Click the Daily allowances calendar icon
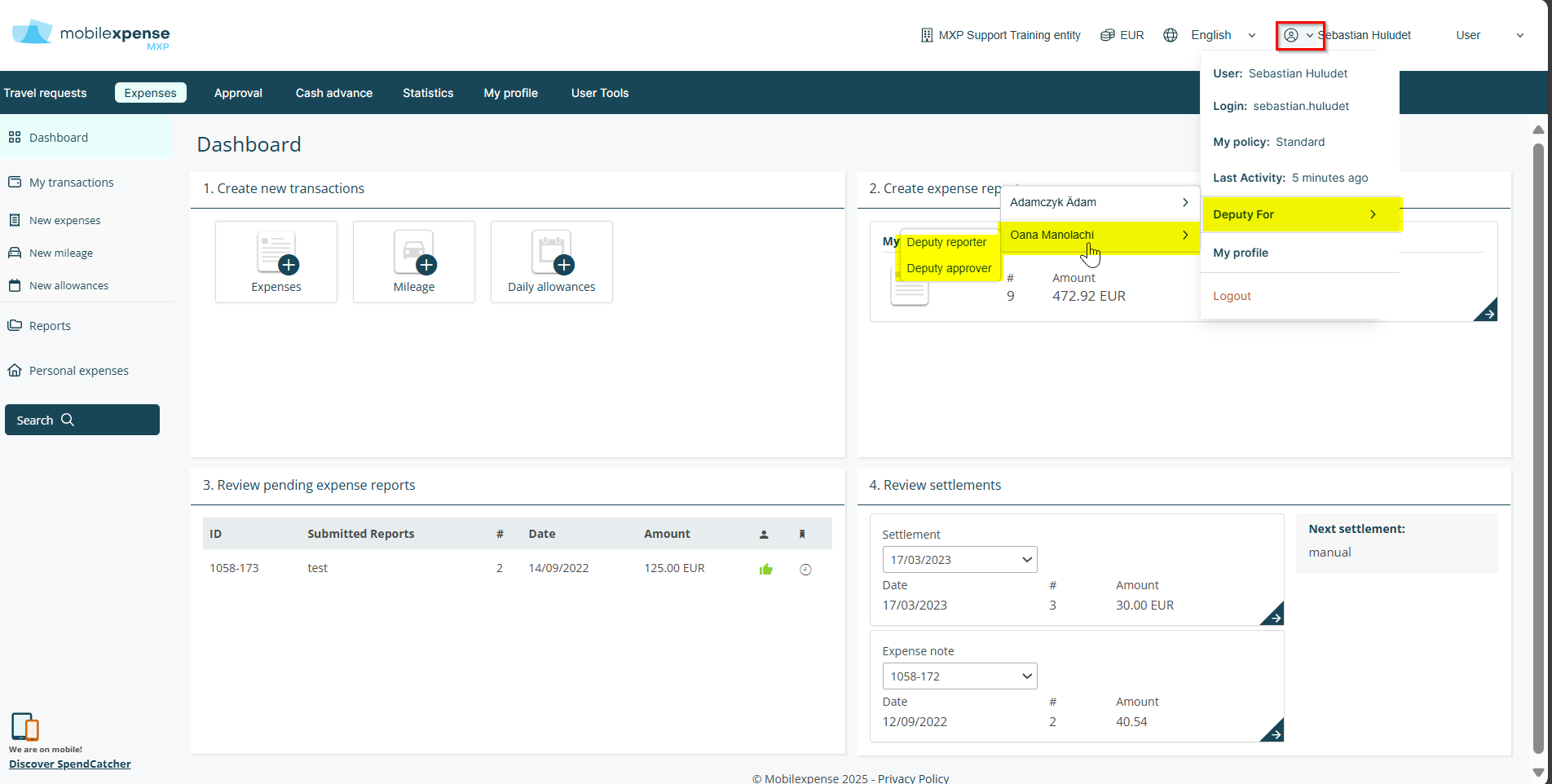Viewport: 1552px width, 784px height. pyautogui.click(x=552, y=254)
